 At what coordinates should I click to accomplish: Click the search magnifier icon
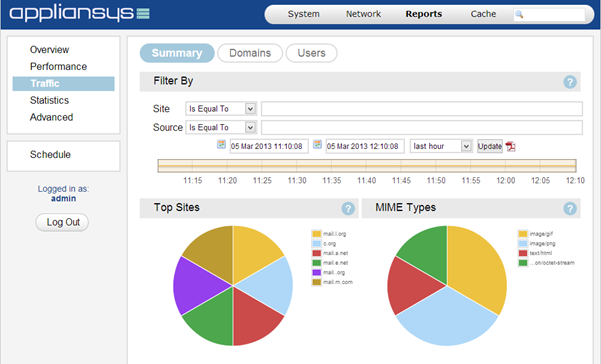coord(519,14)
